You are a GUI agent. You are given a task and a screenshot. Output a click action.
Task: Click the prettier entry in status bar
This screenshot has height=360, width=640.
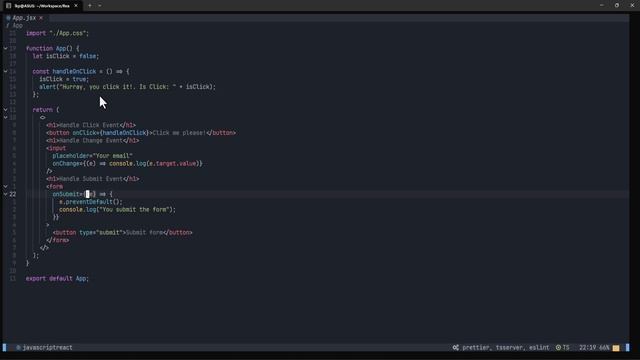point(476,347)
